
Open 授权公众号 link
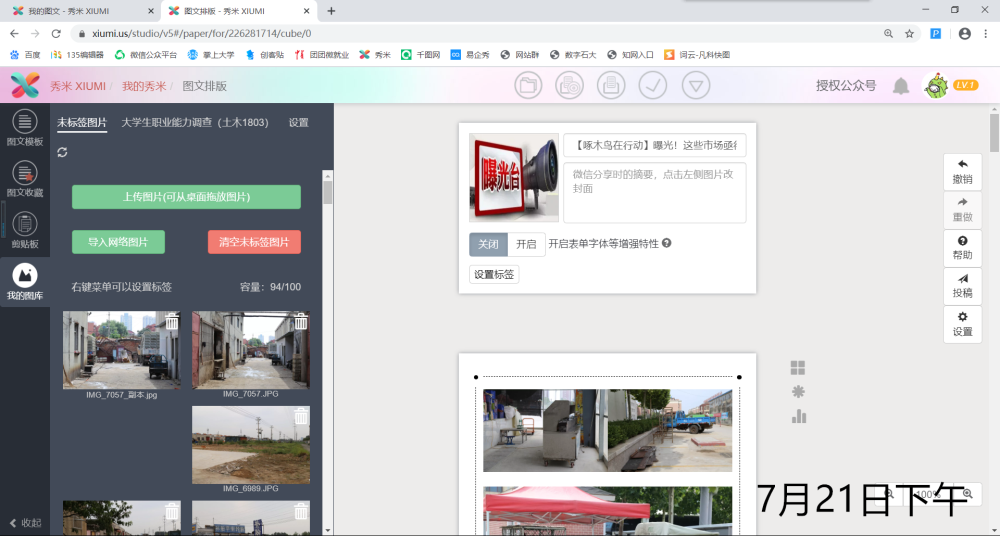tap(846, 86)
